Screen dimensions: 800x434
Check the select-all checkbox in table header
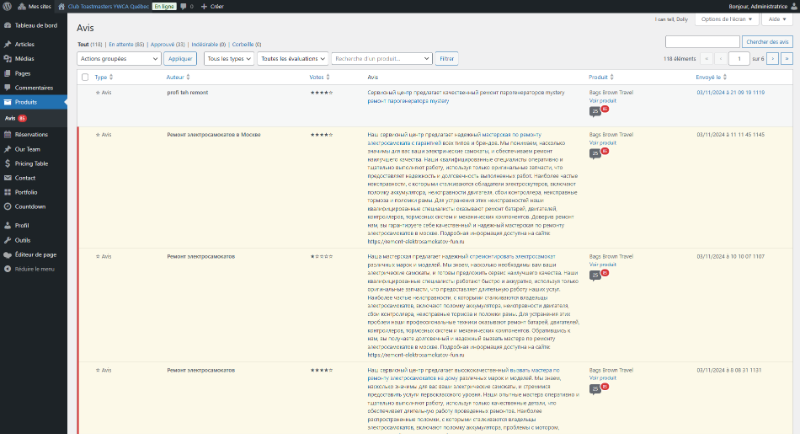[85, 77]
